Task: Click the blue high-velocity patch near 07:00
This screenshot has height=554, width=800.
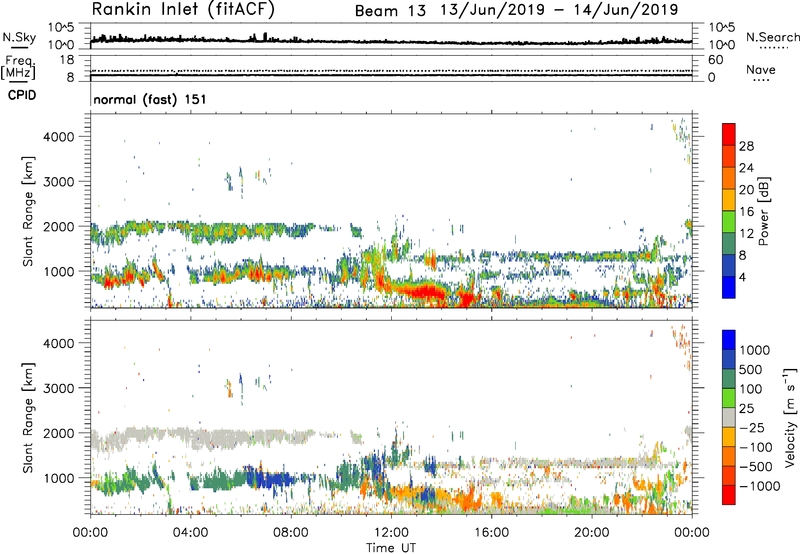Action: pyautogui.click(x=270, y=480)
